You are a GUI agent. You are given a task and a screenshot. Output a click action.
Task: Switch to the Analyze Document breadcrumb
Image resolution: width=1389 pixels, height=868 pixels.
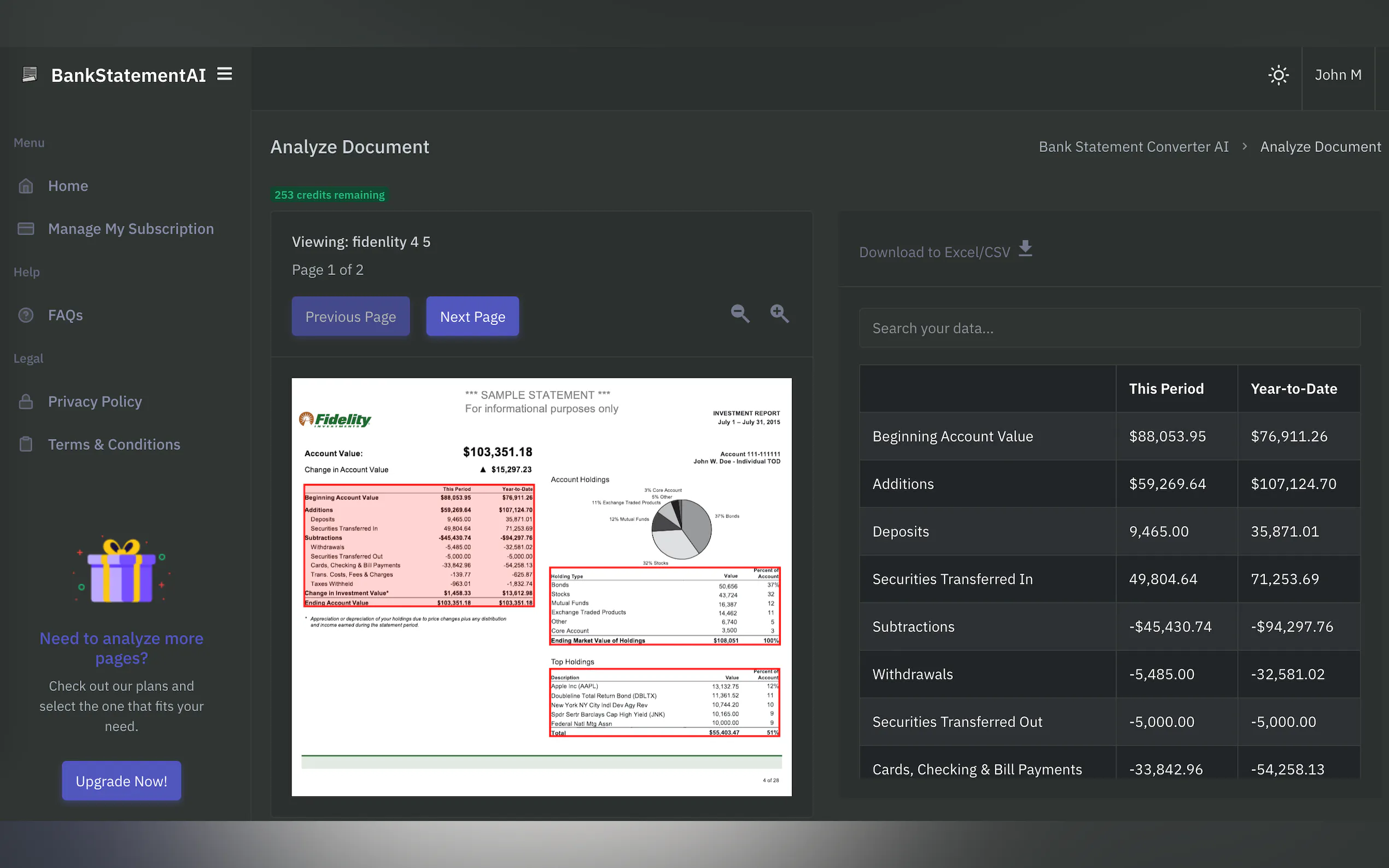click(x=1320, y=146)
